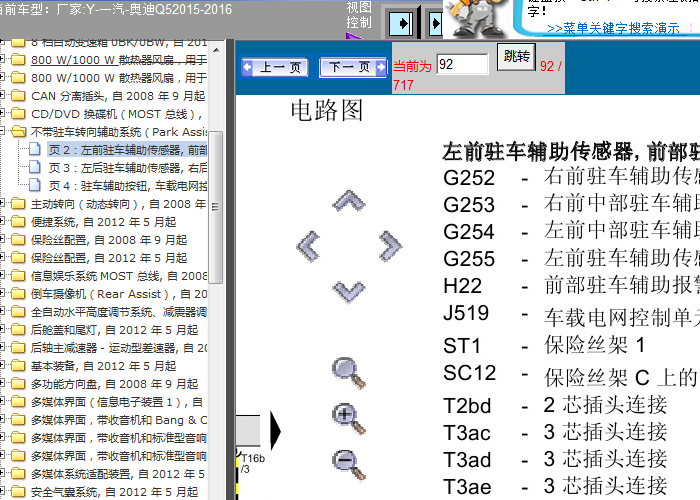
Task: Click the tree panel scrollbar up arrow
Action: (216, 50)
